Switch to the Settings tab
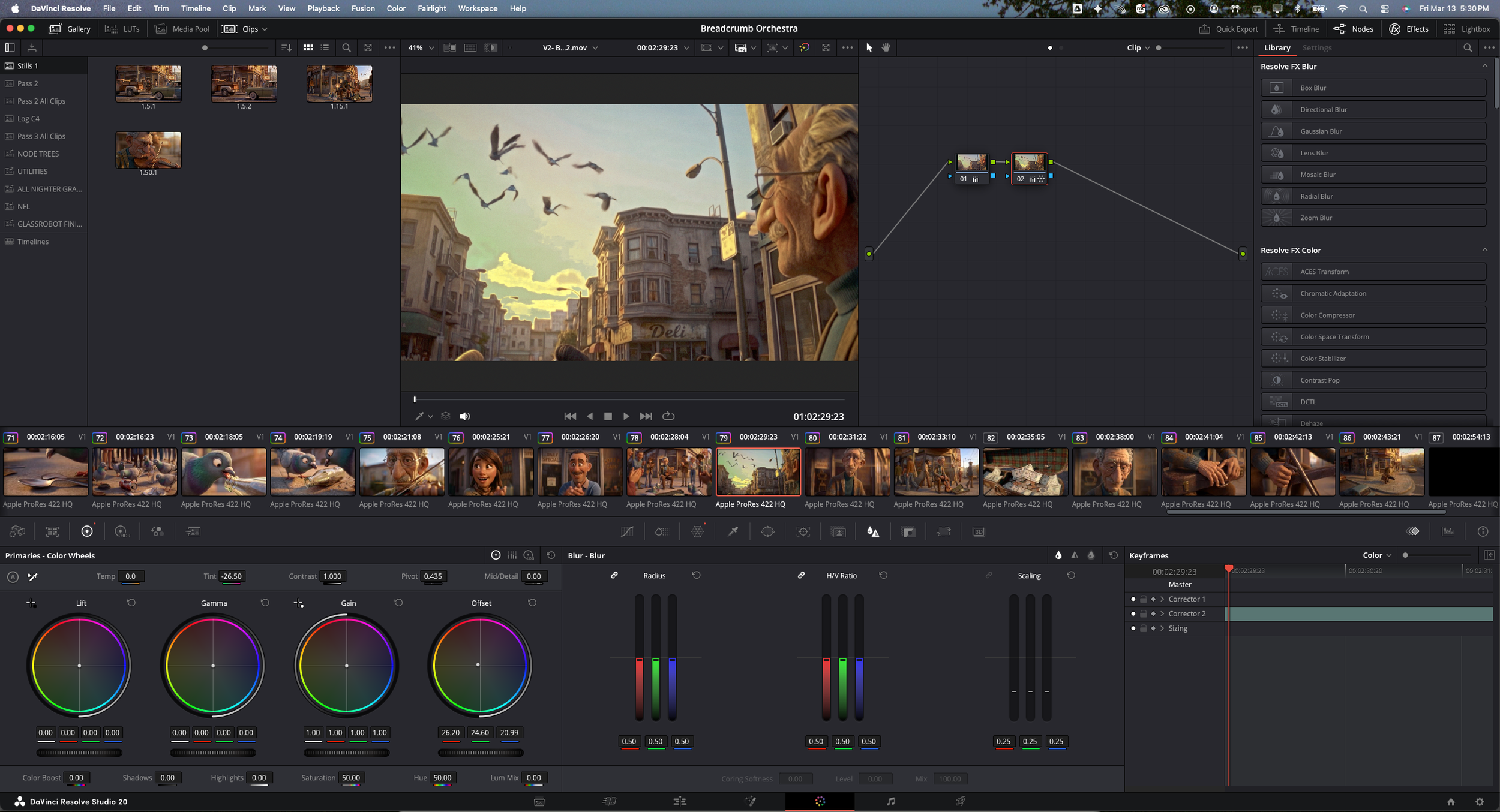 (1316, 47)
